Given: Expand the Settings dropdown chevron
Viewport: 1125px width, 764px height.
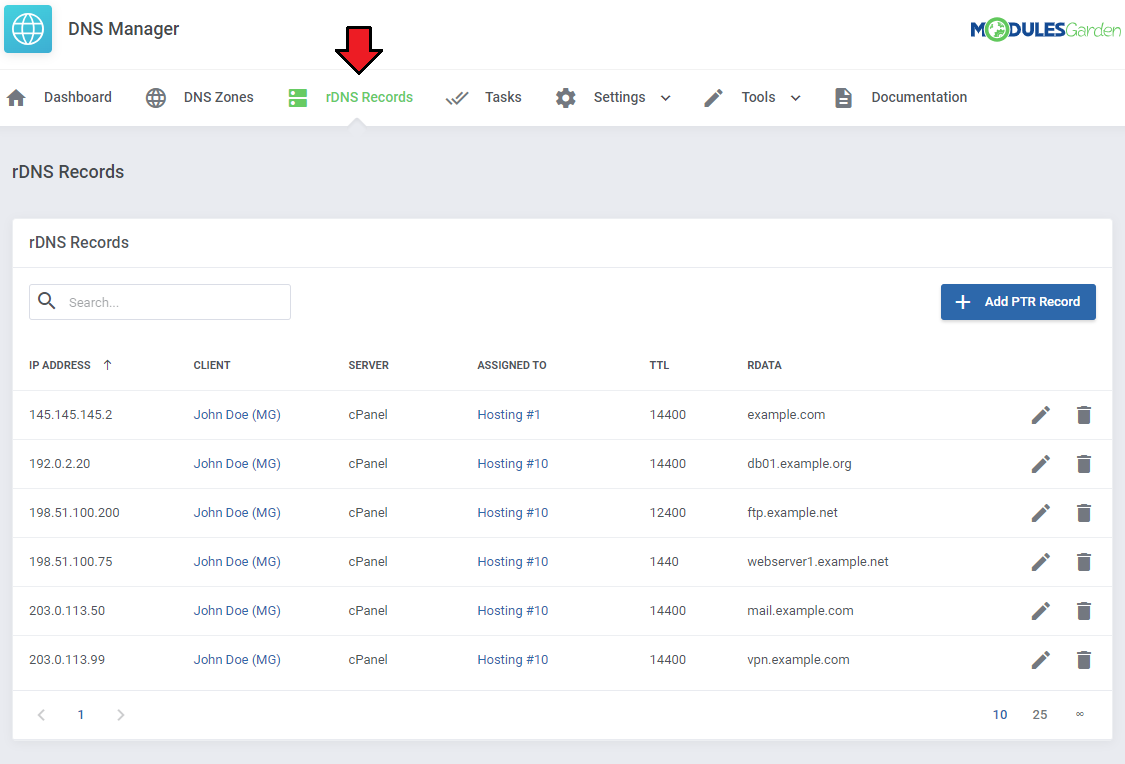Looking at the screenshot, I should point(666,98).
